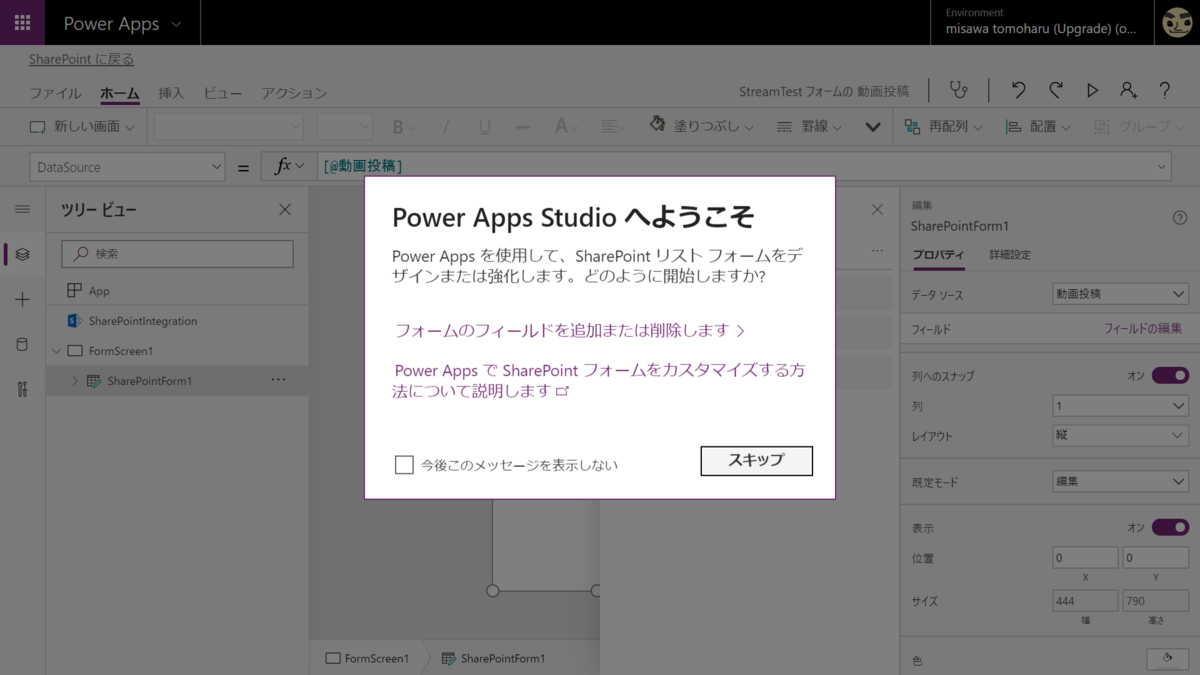Click add or remove form fields link
The image size is (1200, 675).
click(570, 330)
